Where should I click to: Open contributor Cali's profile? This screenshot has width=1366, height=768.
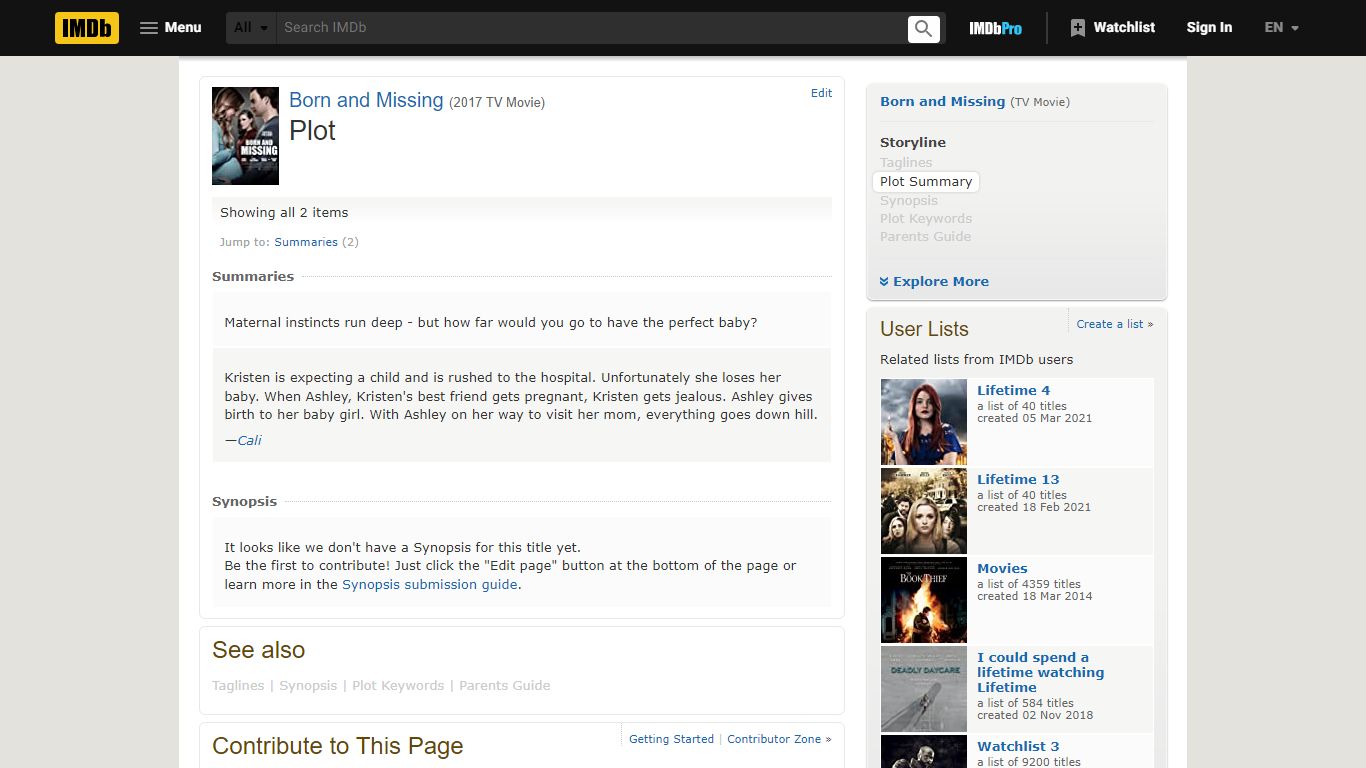coord(249,440)
